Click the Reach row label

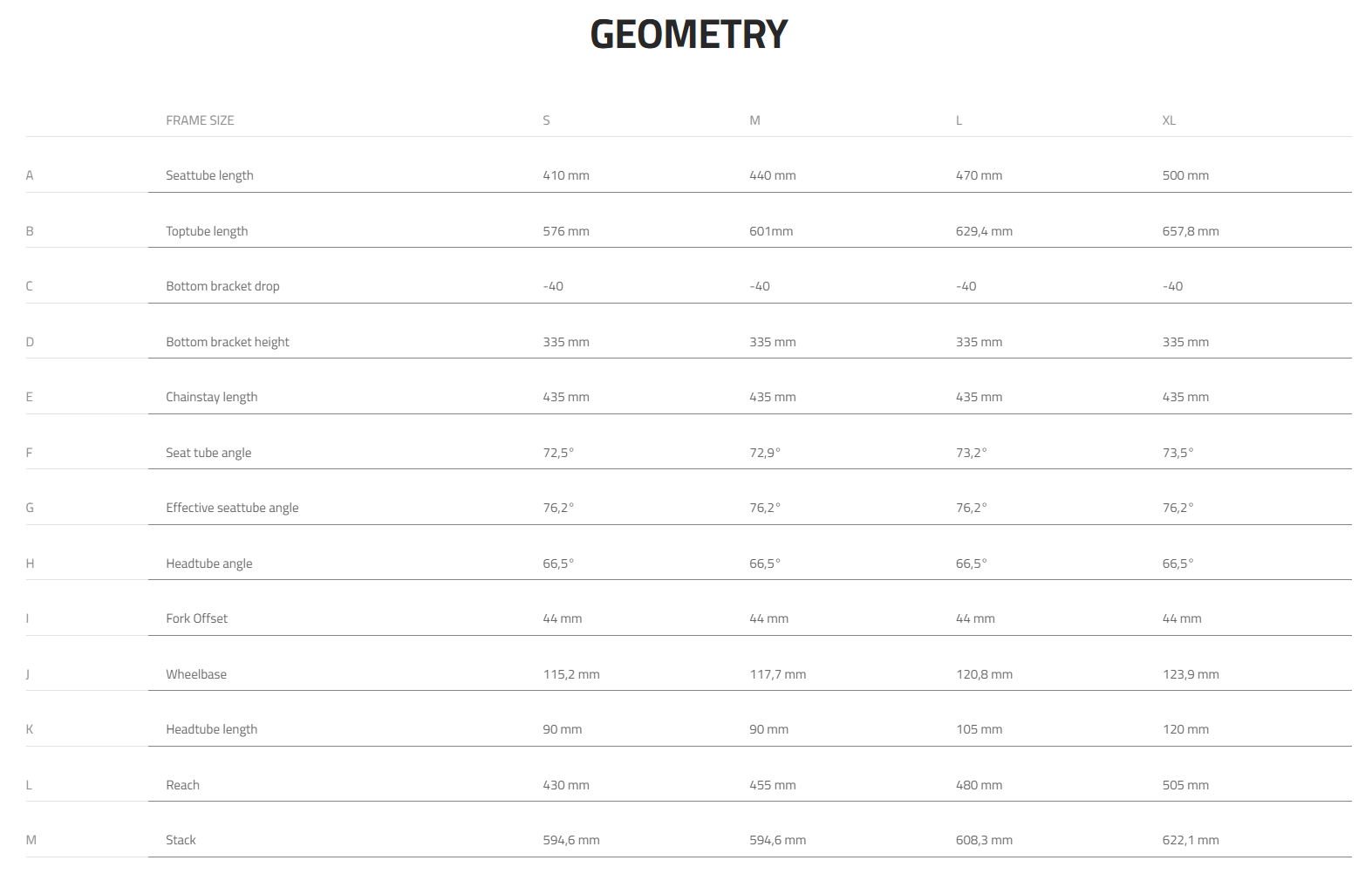point(182,785)
